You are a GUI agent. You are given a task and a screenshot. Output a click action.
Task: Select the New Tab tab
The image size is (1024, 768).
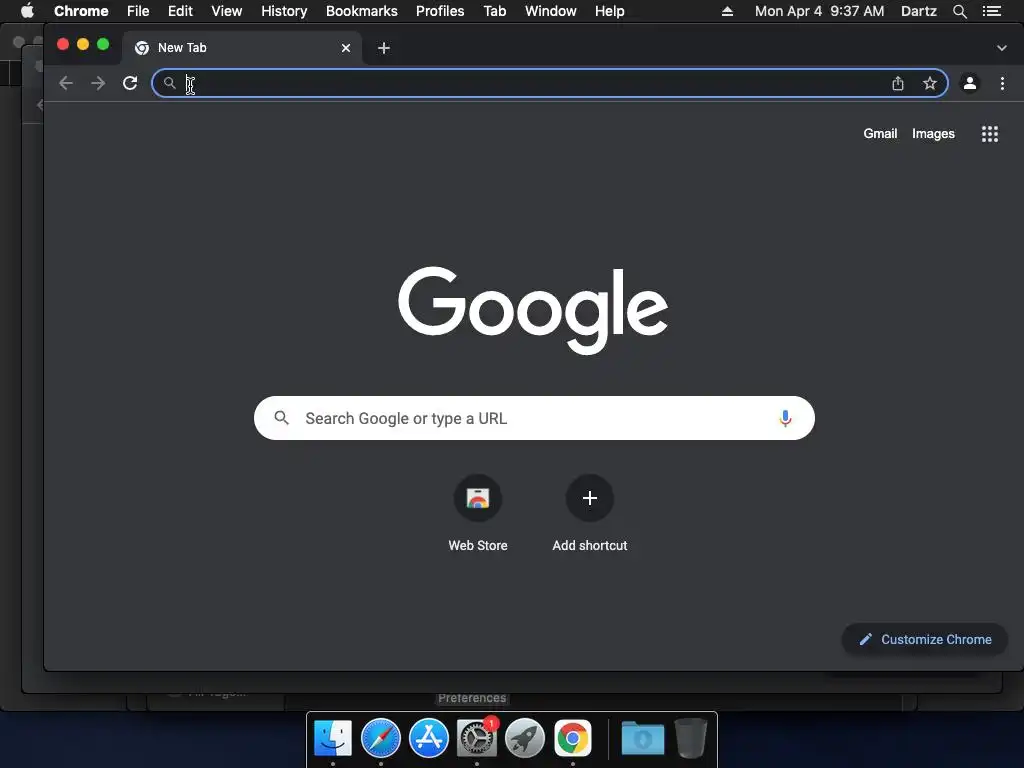click(x=242, y=48)
